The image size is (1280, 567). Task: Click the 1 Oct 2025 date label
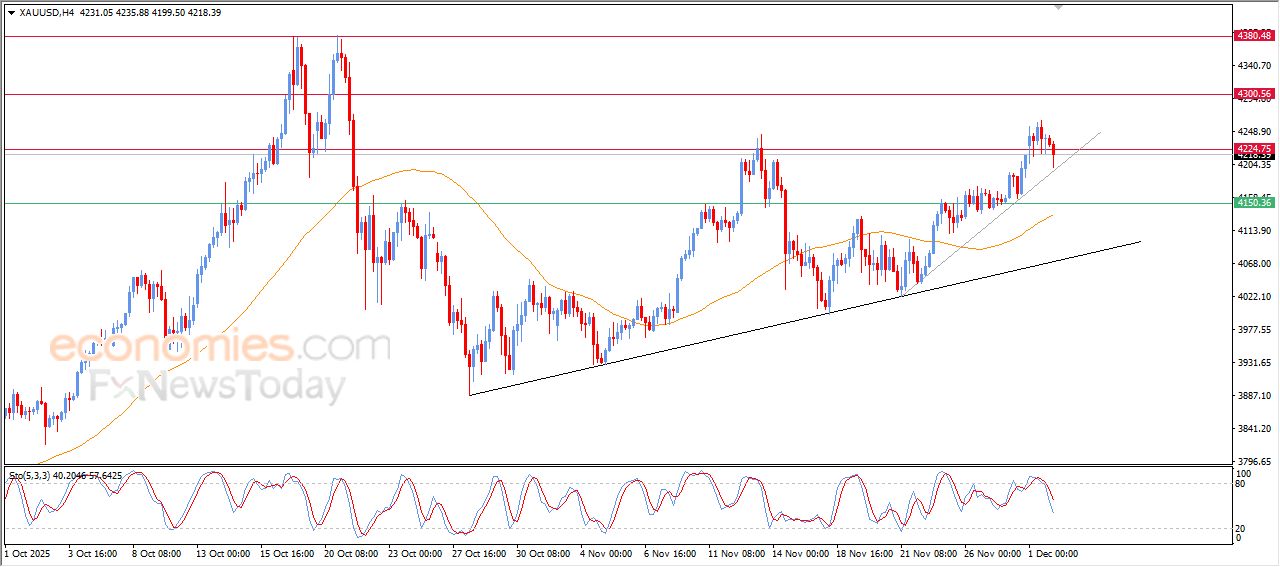click(29, 553)
